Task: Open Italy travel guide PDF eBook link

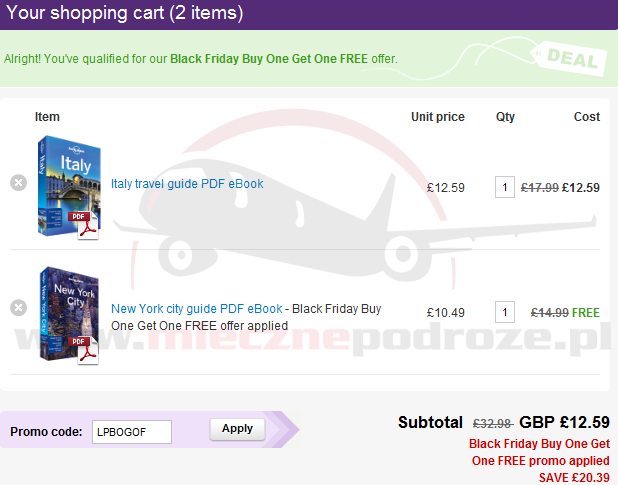Action: point(187,184)
